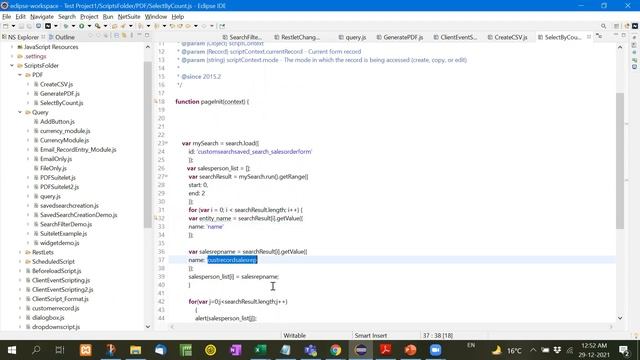Click the Search magnifier icon at top right
The width and height of the screenshot is (640, 360).
pyautogui.click(x=603, y=26)
